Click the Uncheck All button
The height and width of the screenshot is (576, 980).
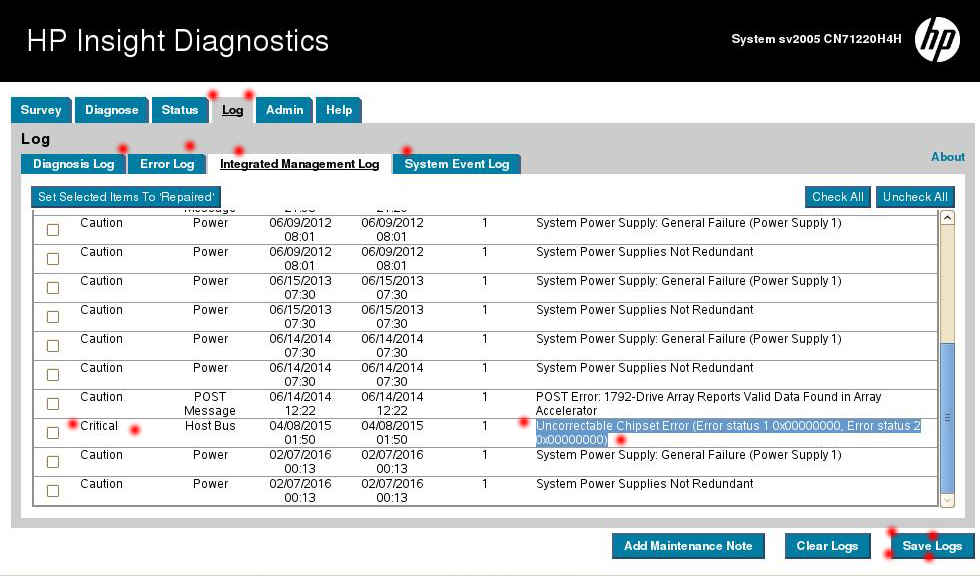pos(915,197)
